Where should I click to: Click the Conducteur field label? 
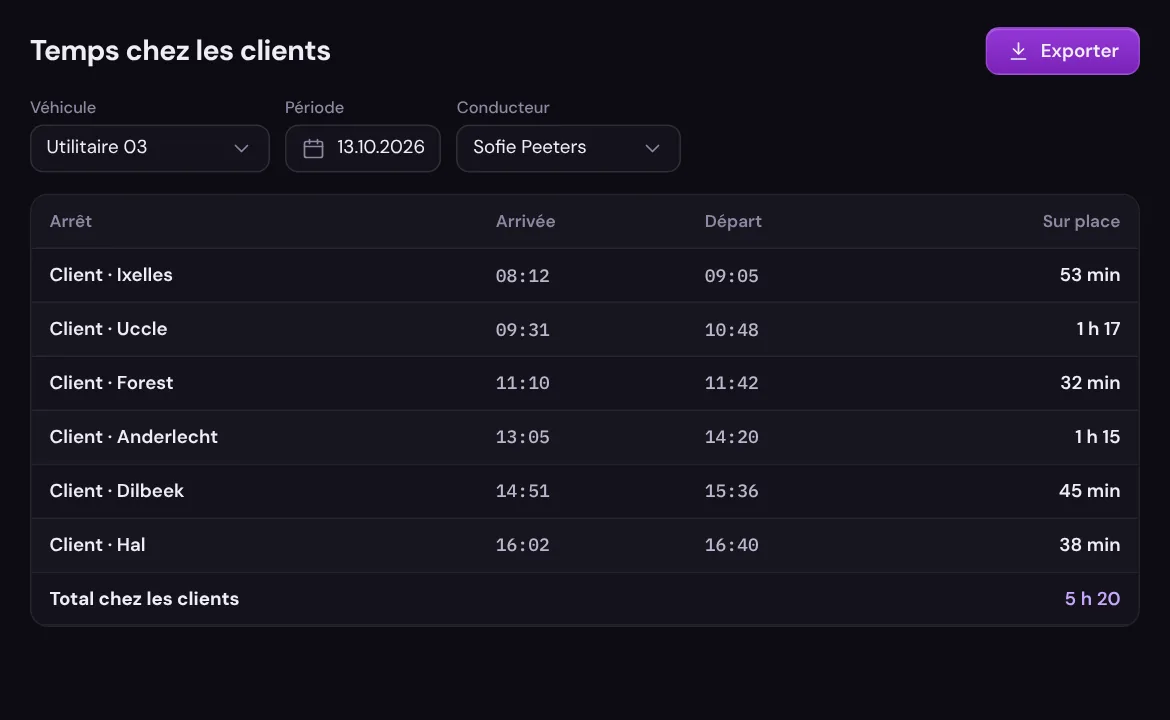pyautogui.click(x=503, y=107)
